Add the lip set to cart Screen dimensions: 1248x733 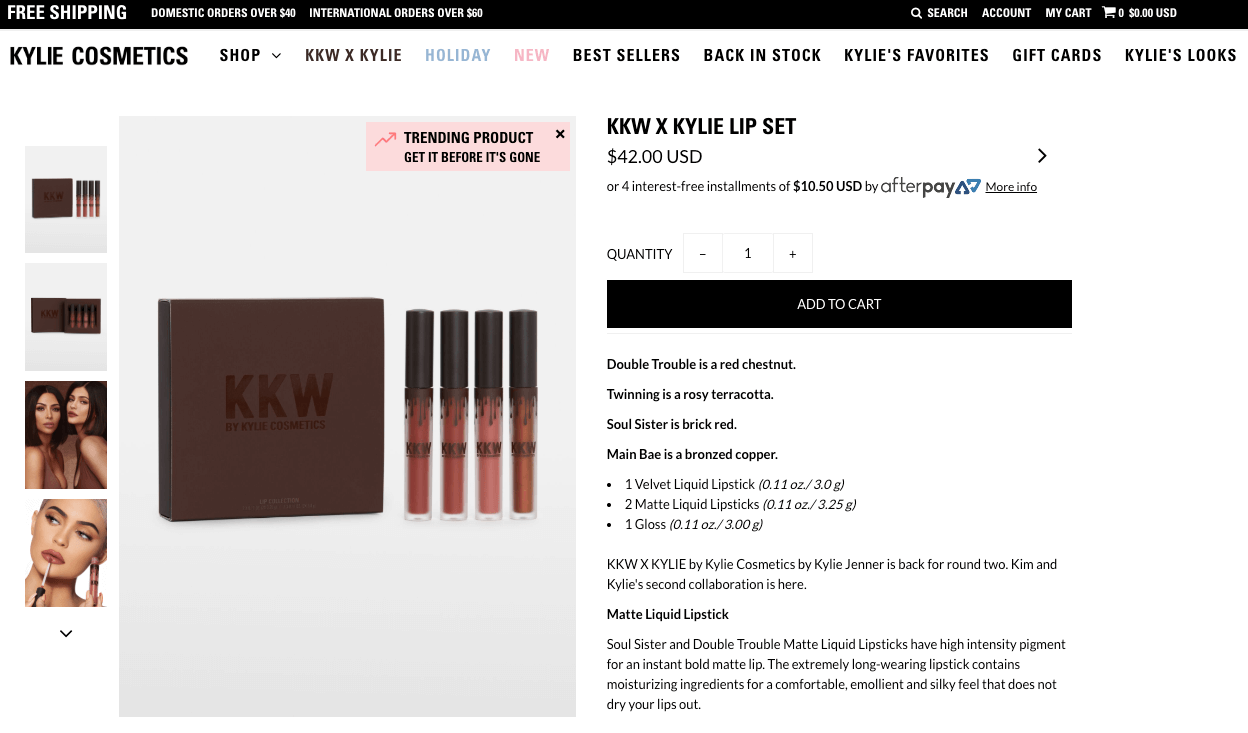pyautogui.click(x=839, y=304)
